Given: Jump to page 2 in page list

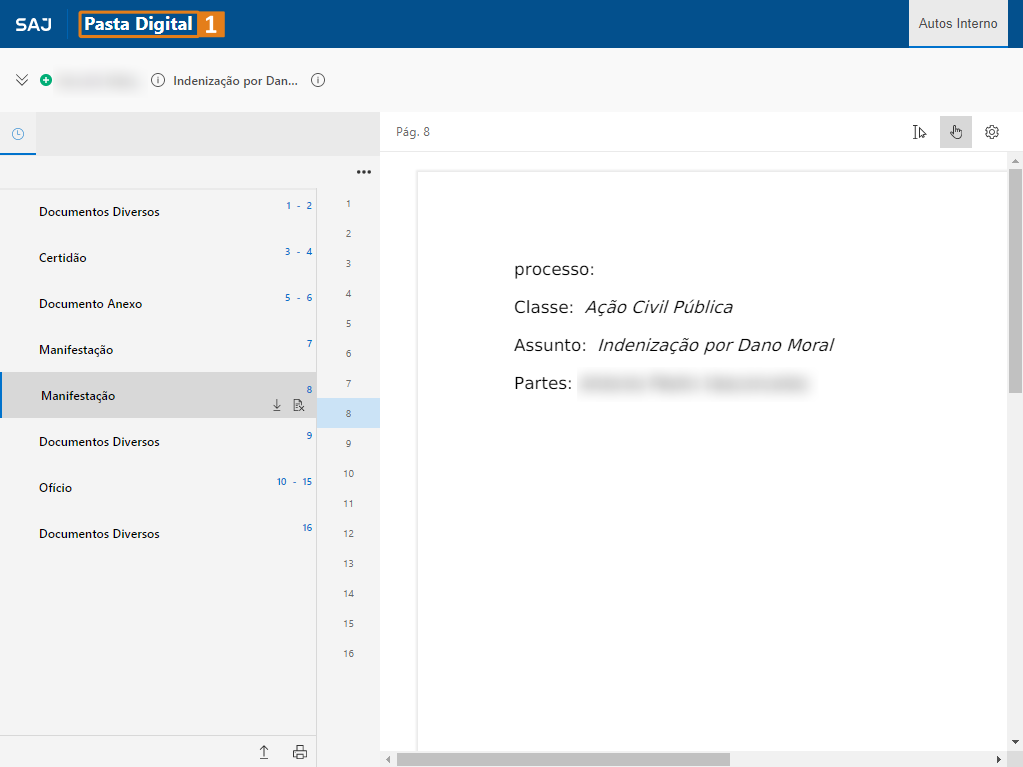Looking at the screenshot, I should [x=348, y=233].
